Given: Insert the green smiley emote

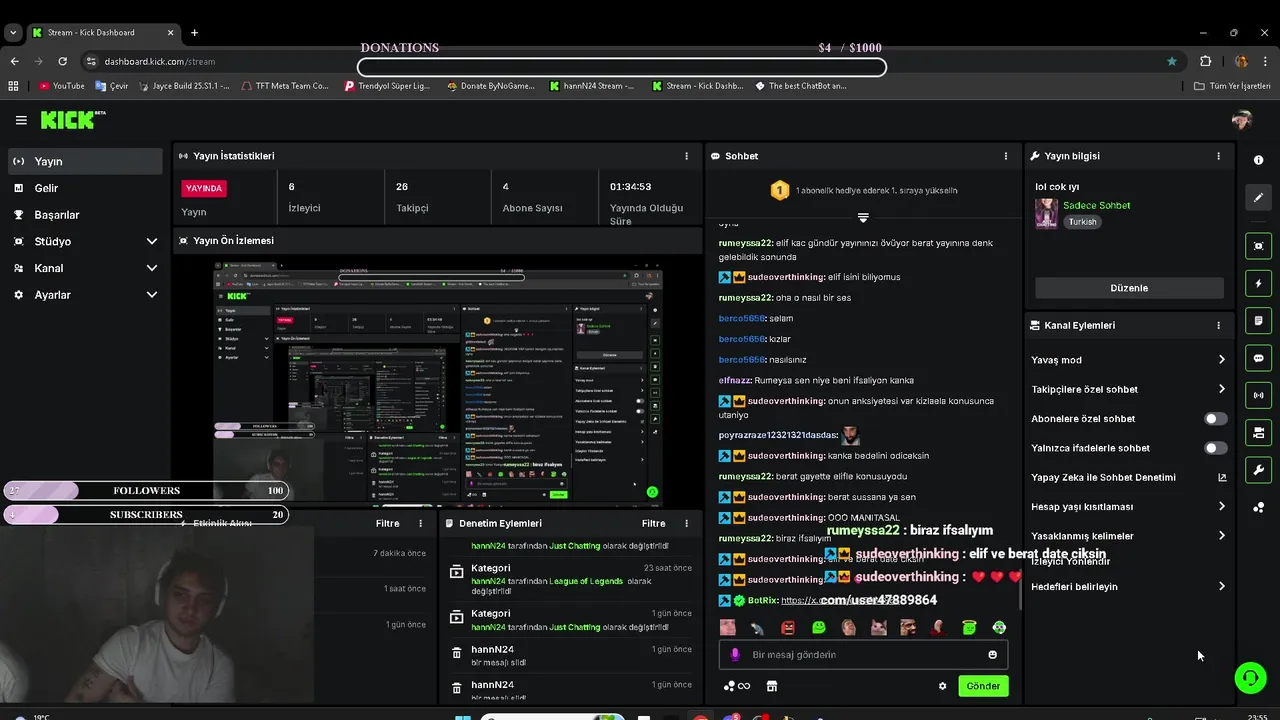Looking at the screenshot, I should [818, 627].
